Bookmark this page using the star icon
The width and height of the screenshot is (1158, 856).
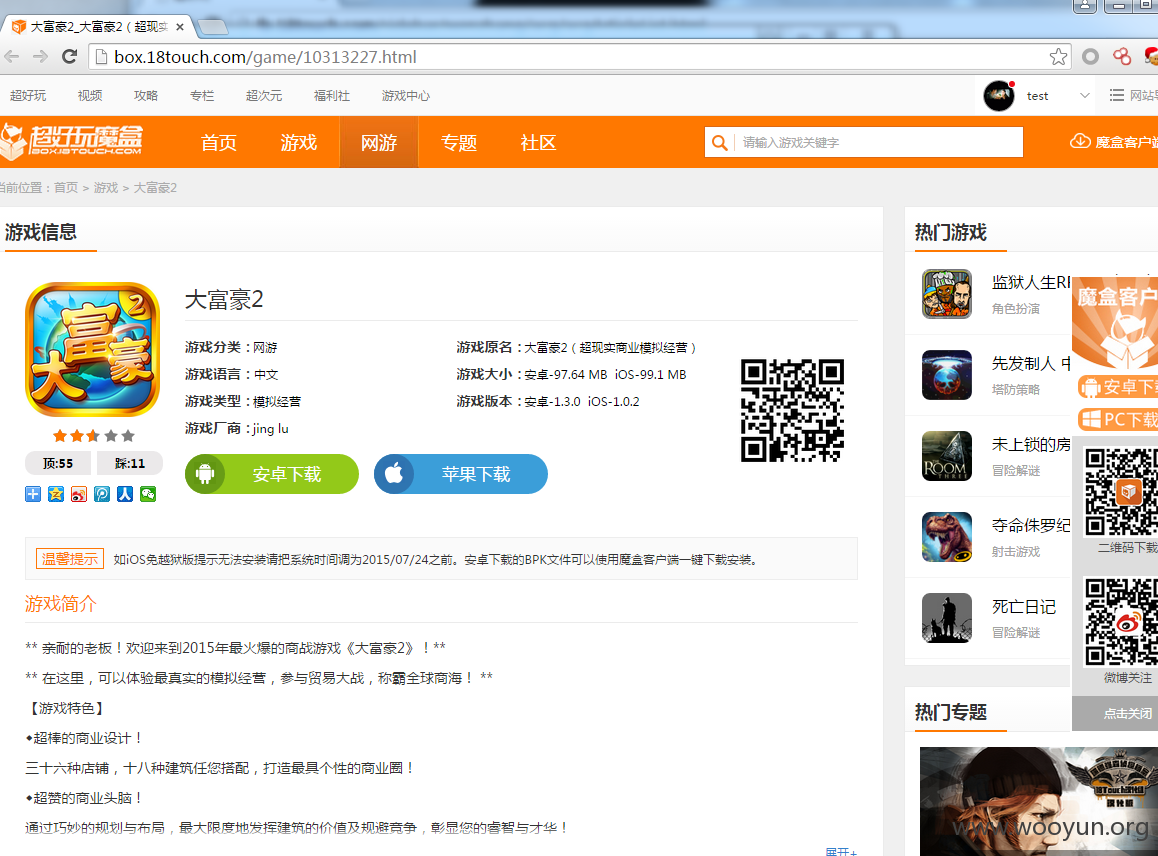[x=1058, y=57]
